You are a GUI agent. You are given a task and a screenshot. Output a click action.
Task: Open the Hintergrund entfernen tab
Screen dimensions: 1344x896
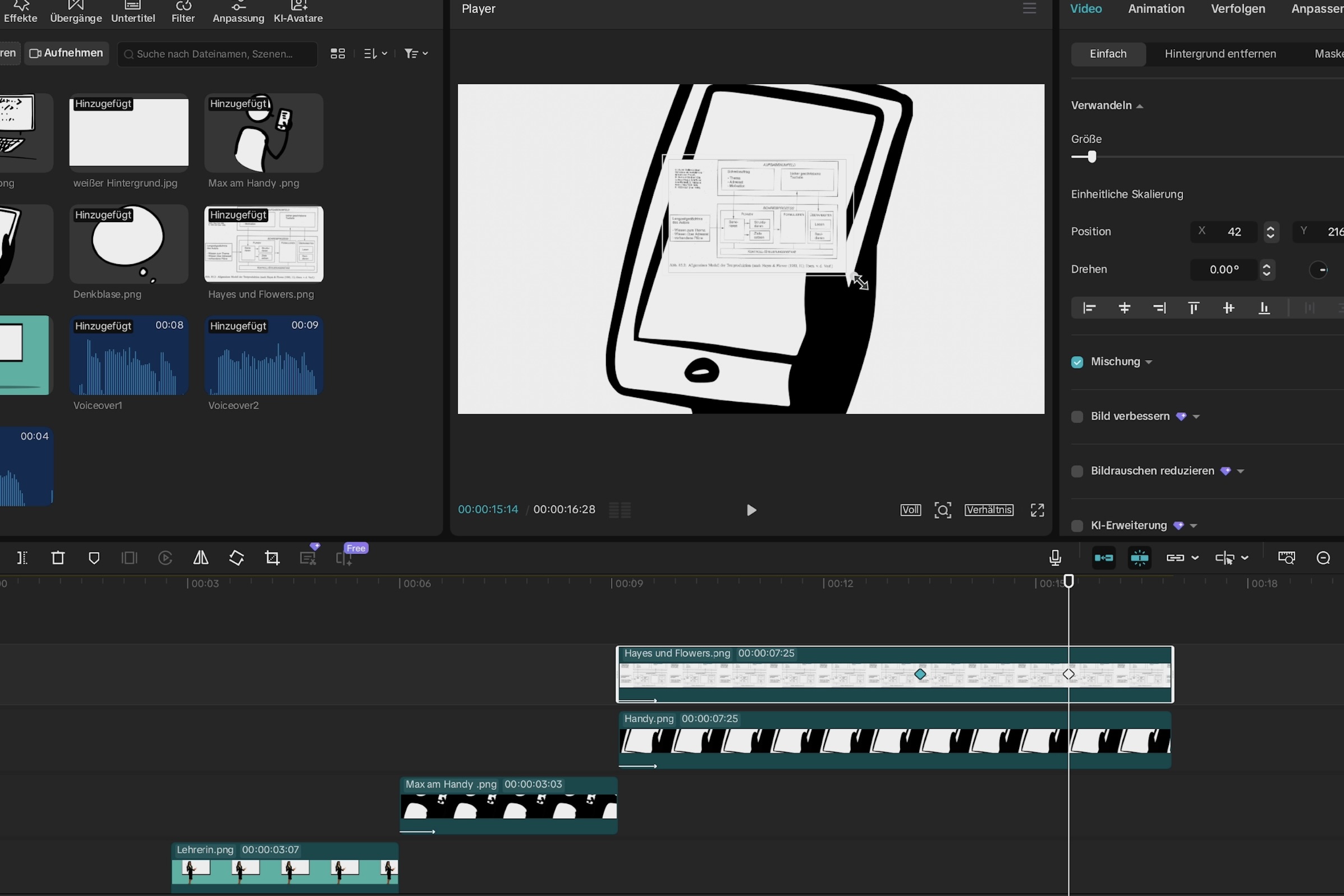pyautogui.click(x=1220, y=54)
